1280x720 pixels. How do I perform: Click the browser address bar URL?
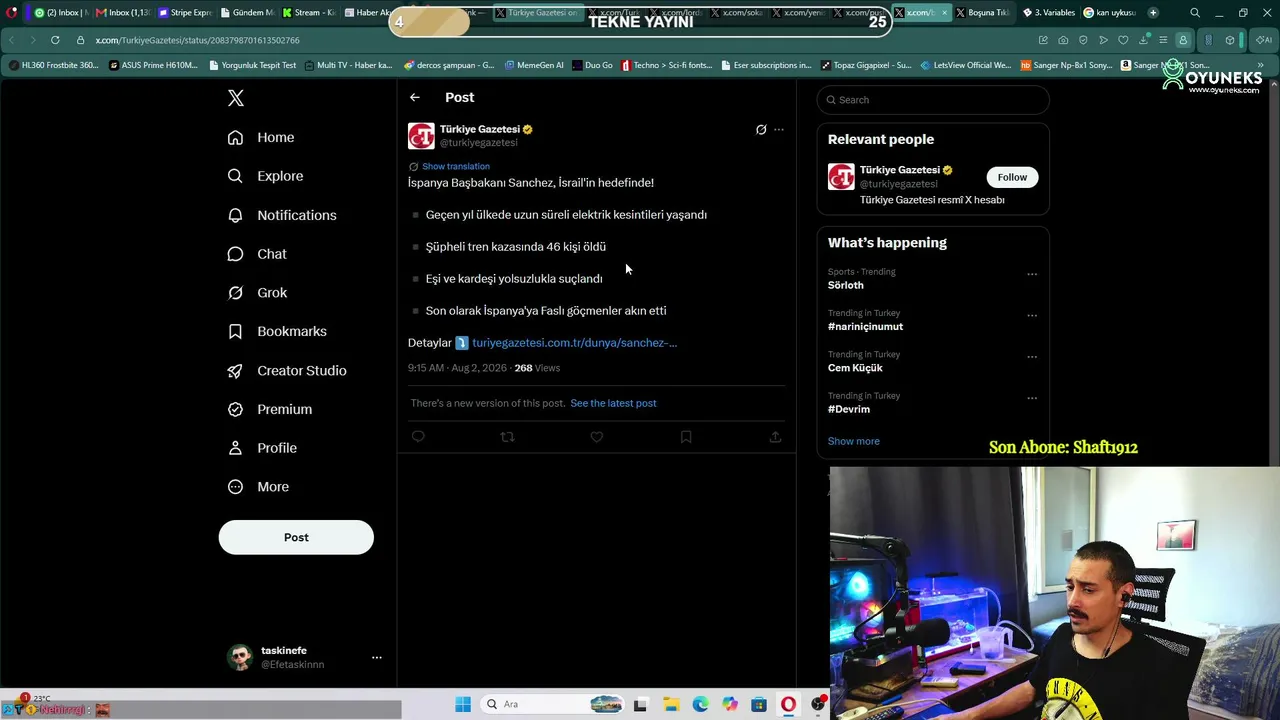(198, 40)
